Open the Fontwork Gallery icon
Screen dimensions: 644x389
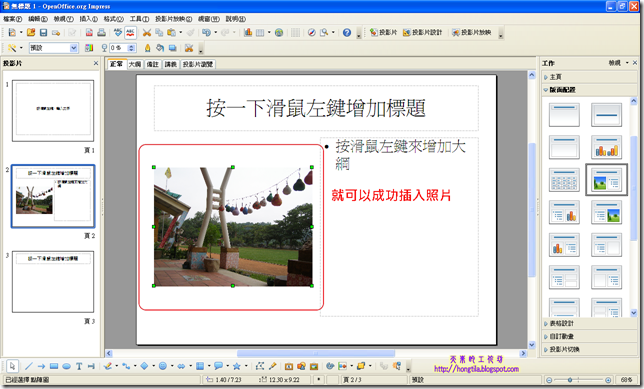point(289,366)
